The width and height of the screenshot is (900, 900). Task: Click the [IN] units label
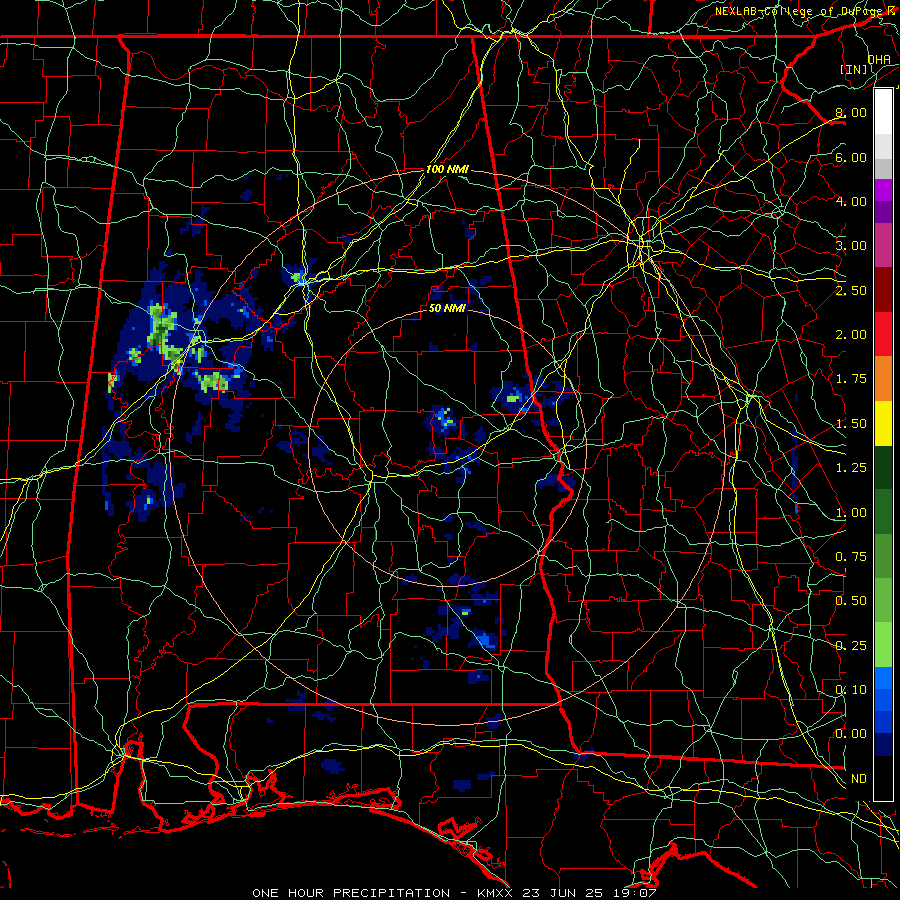click(x=854, y=69)
